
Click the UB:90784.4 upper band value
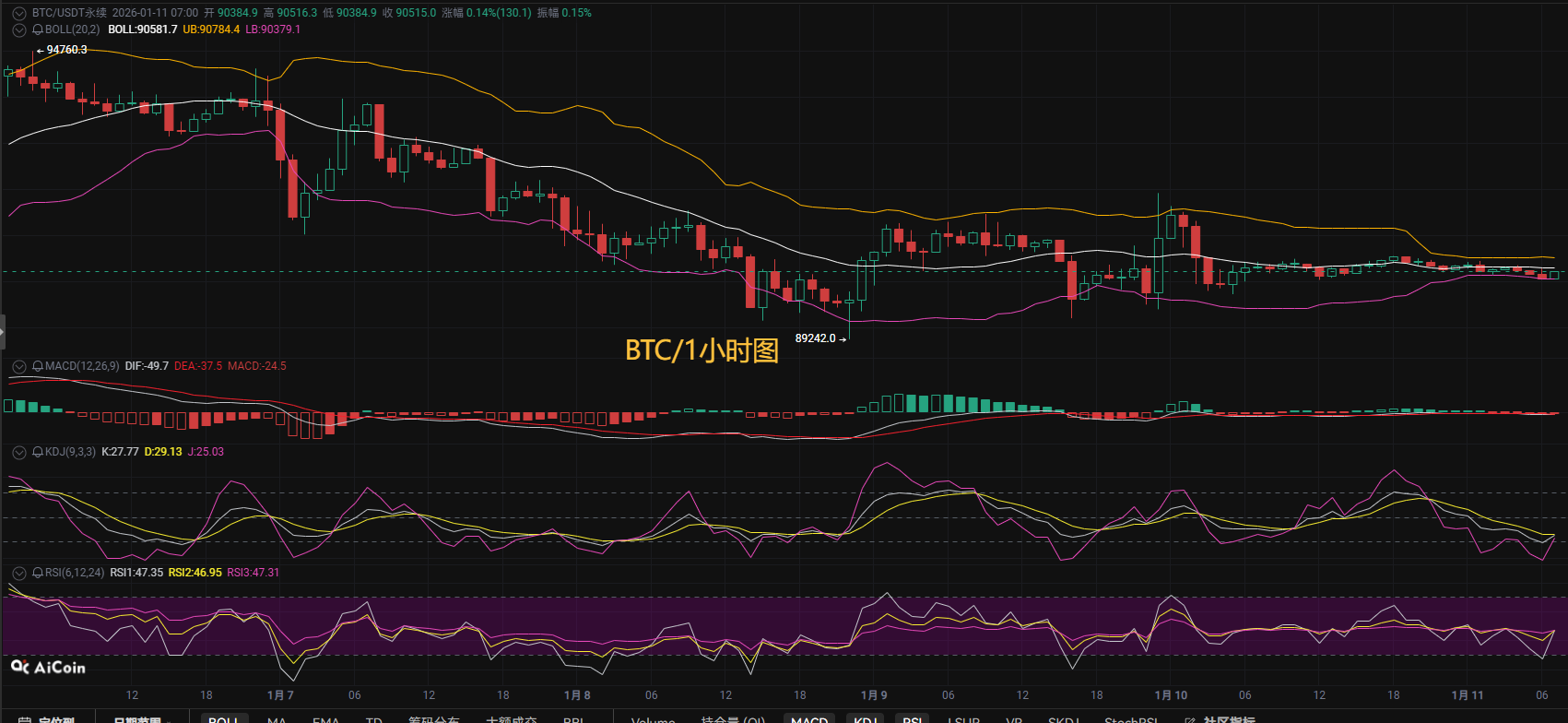211,30
